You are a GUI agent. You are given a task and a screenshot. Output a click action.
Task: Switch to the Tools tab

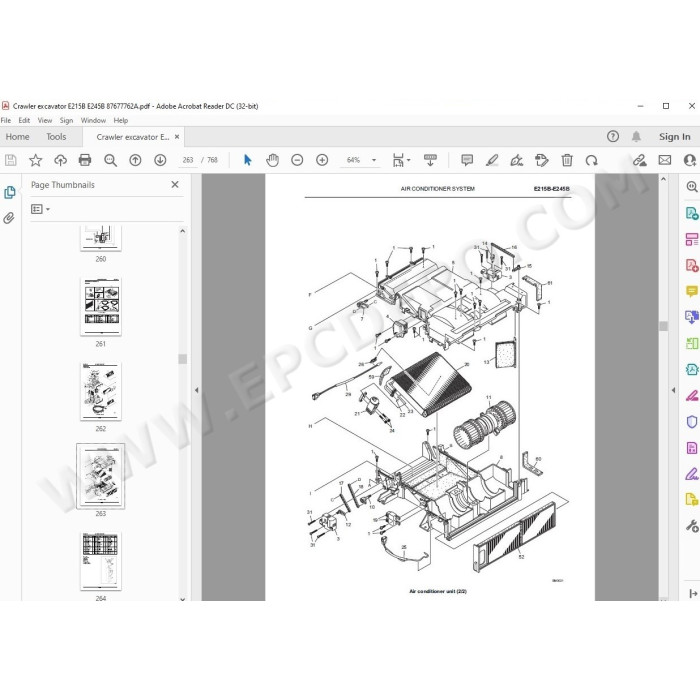[x=56, y=137]
